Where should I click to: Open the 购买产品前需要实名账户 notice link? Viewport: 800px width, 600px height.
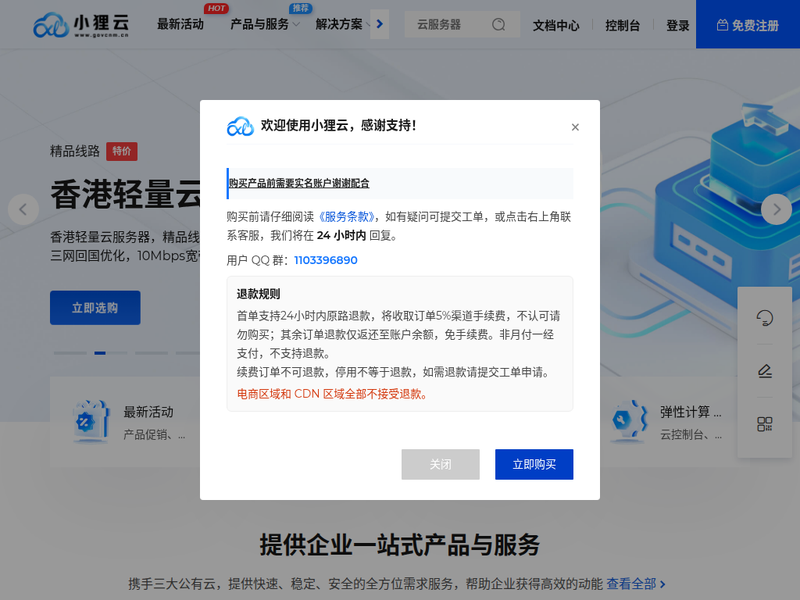coord(299,183)
